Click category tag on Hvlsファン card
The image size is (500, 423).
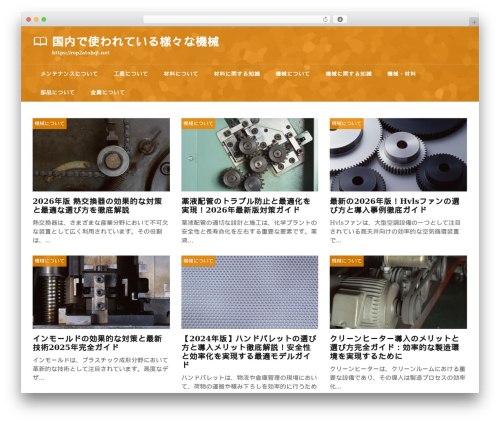[x=347, y=123]
